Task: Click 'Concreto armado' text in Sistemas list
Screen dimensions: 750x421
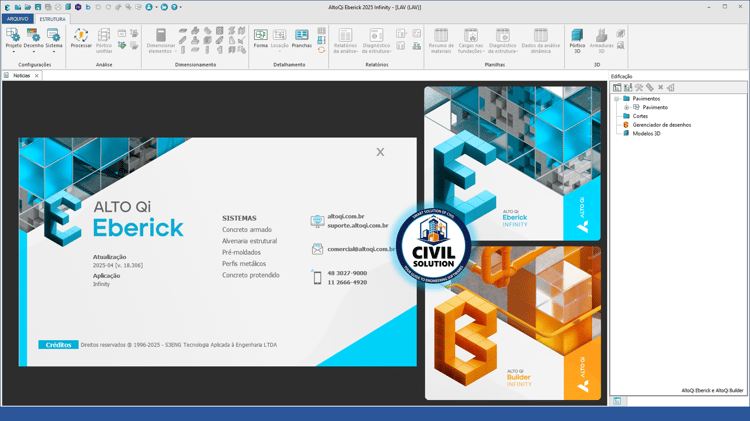Action: pos(247,230)
